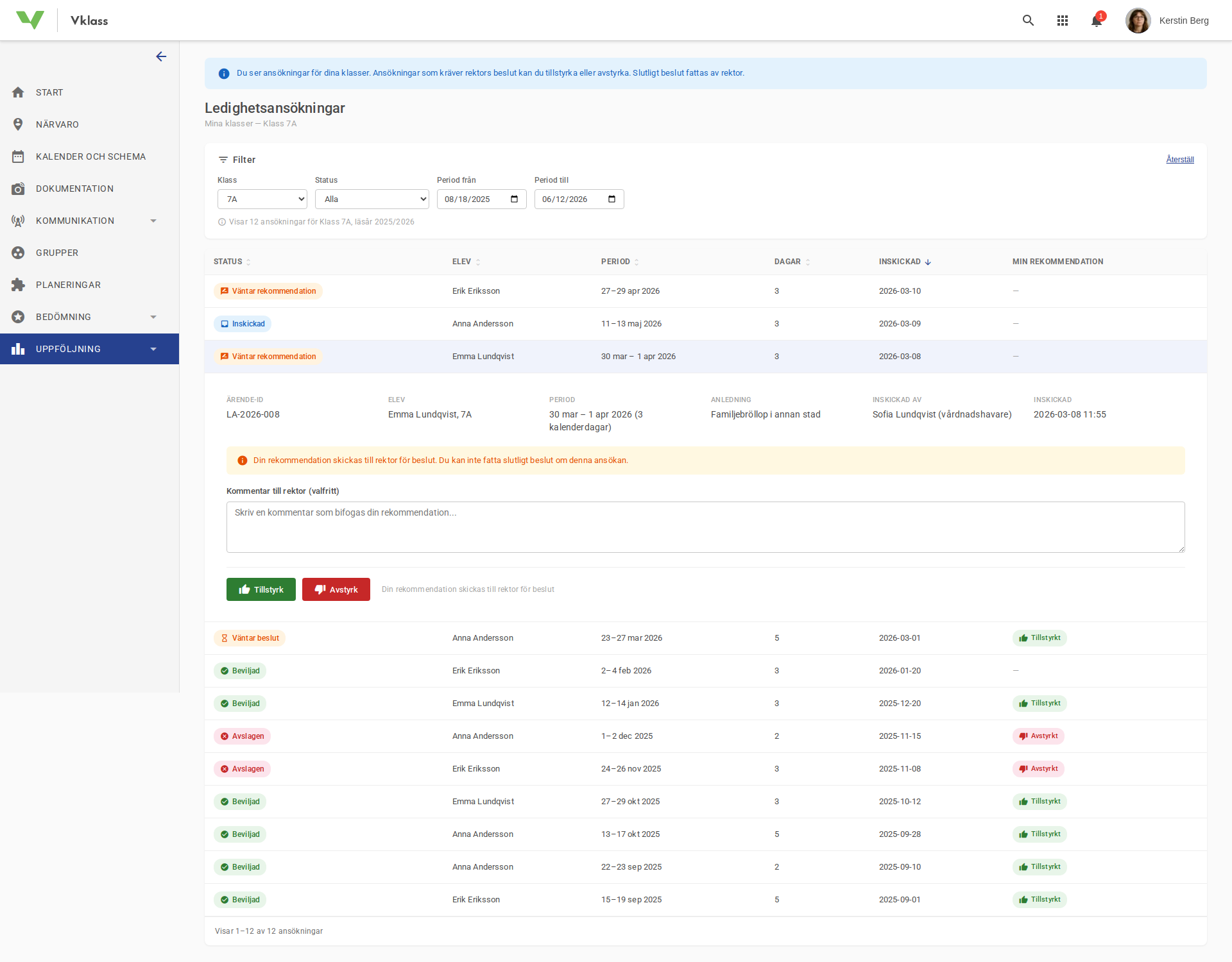
Task: Open the Klass dropdown showing 7A
Action: pos(262,199)
